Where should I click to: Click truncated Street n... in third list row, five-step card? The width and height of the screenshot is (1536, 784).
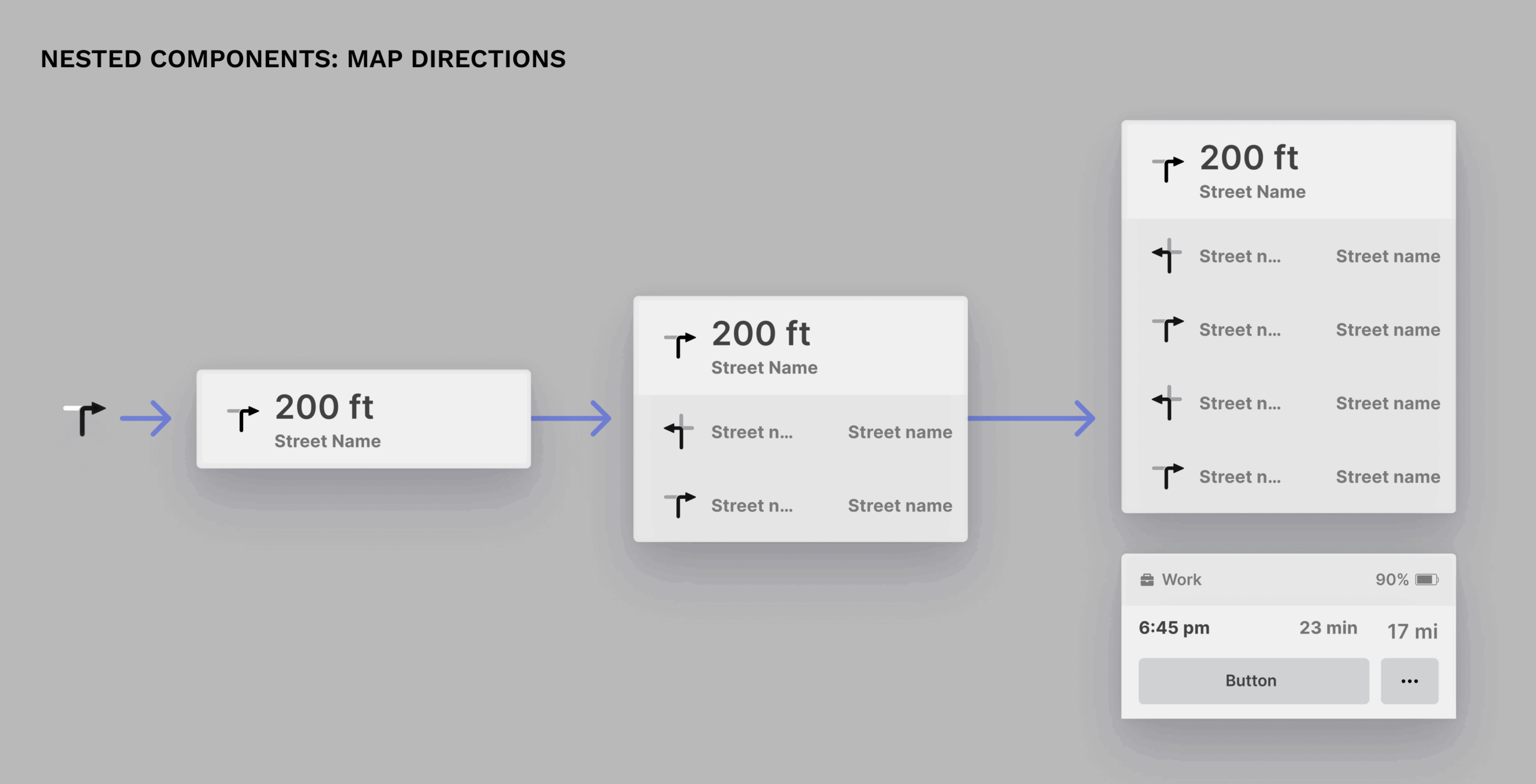(x=1240, y=403)
